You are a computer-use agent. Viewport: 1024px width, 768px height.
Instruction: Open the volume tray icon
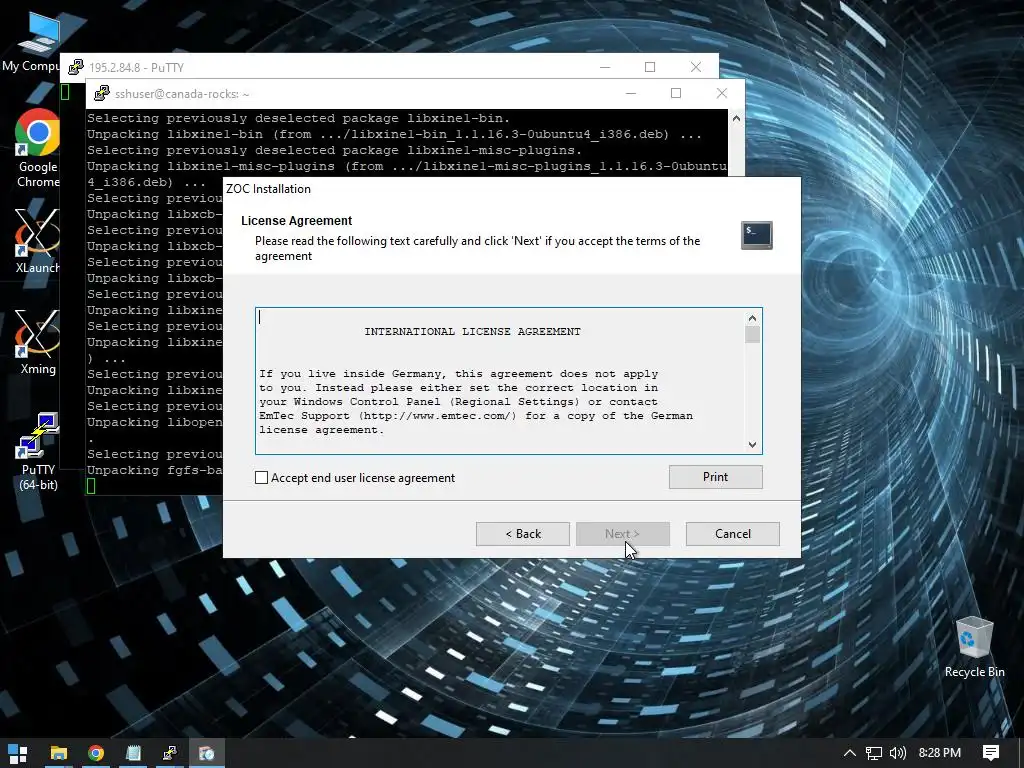(898, 753)
